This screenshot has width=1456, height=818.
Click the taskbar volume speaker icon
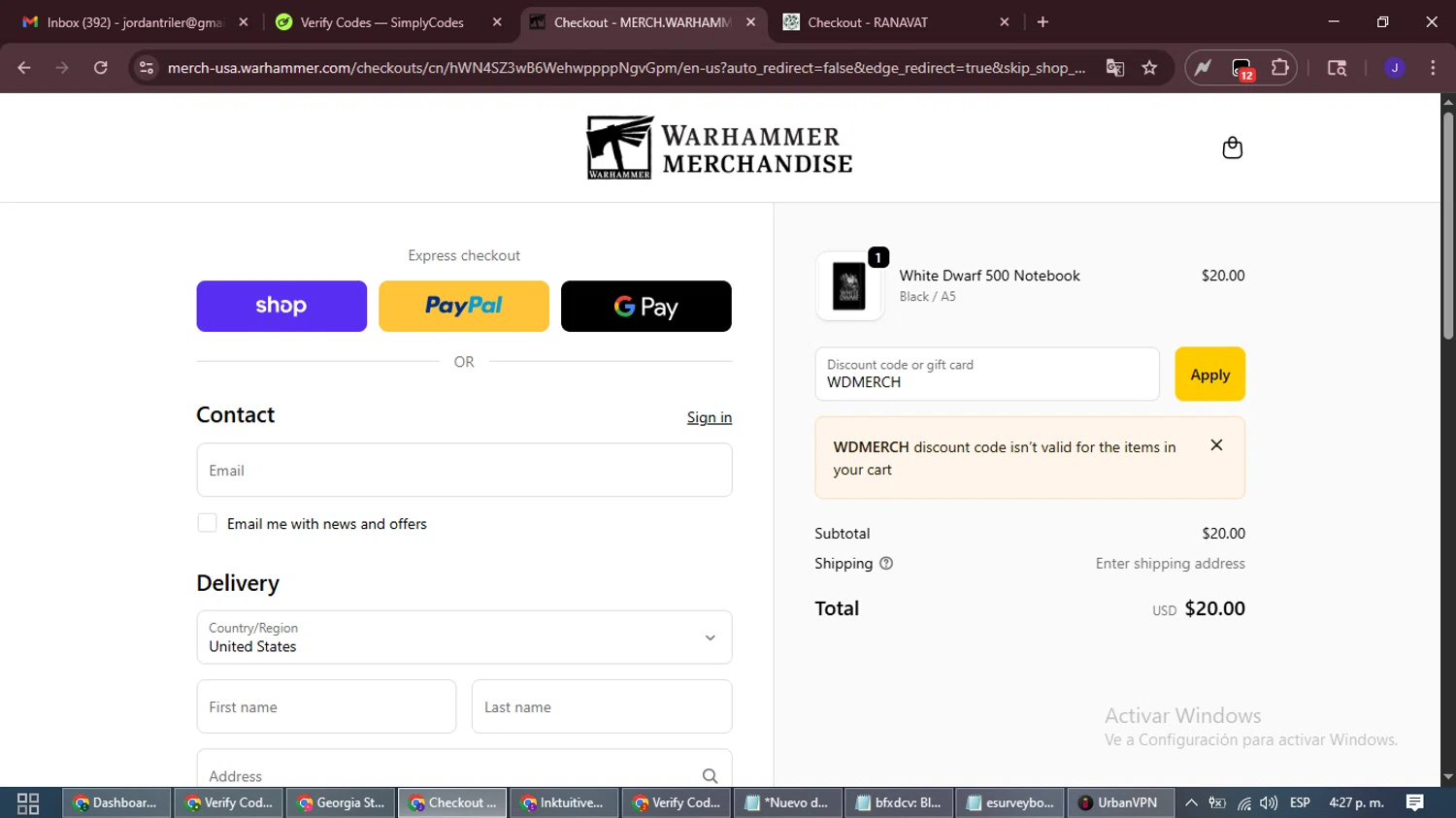(x=1269, y=803)
